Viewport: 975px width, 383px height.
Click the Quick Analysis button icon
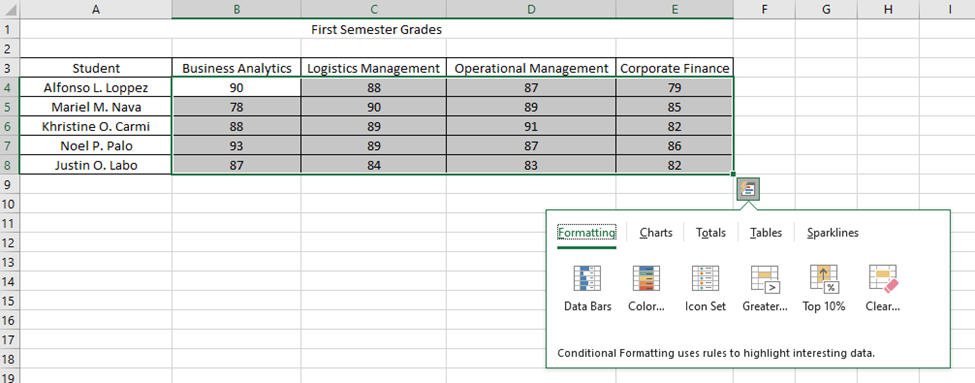pos(748,189)
